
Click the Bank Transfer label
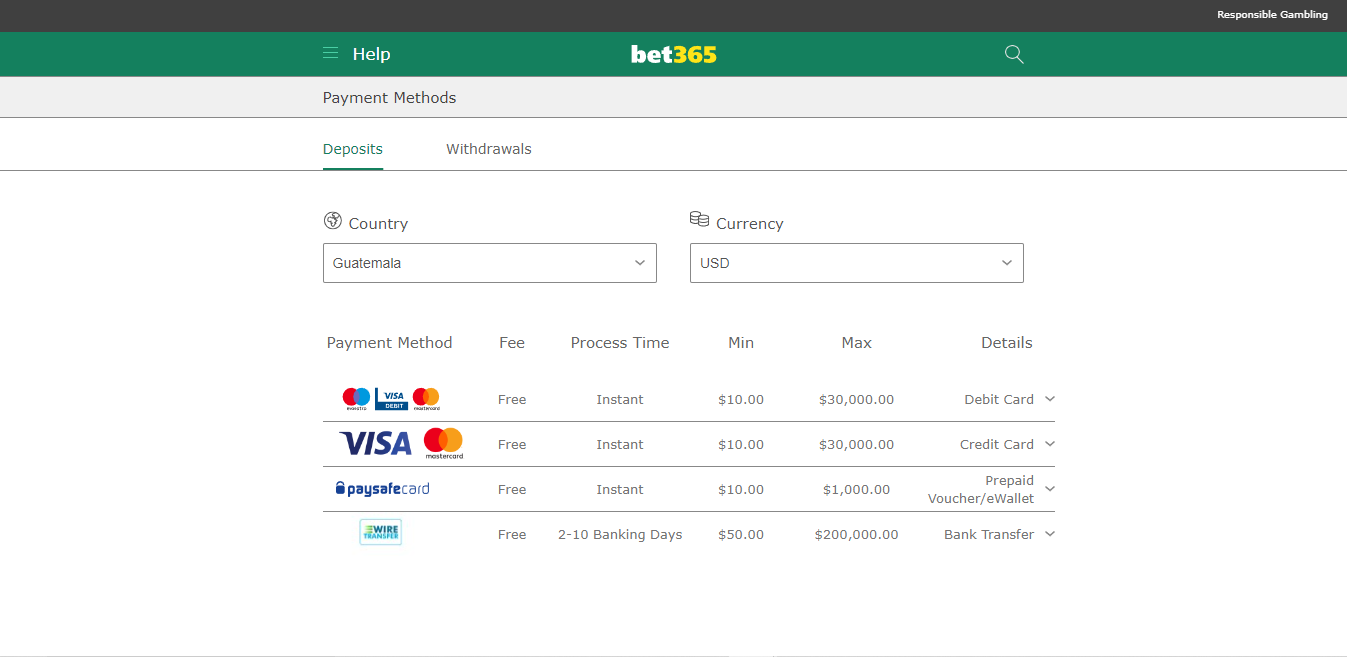989,534
